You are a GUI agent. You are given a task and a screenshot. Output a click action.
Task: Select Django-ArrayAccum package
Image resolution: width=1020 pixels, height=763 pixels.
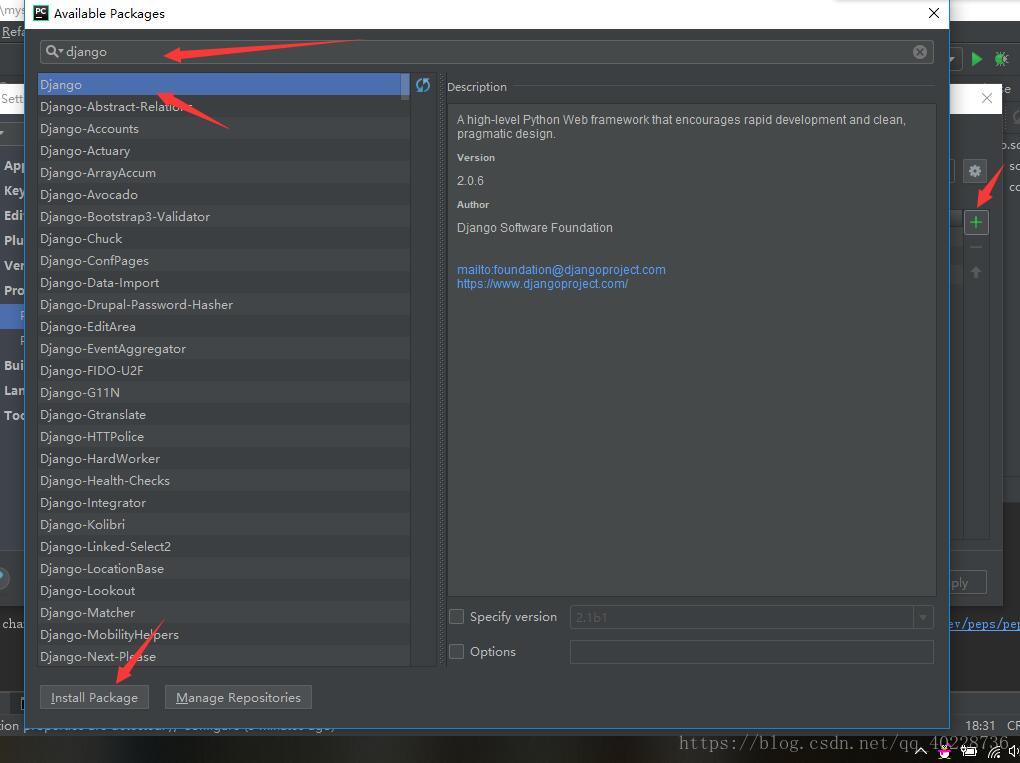point(224,173)
